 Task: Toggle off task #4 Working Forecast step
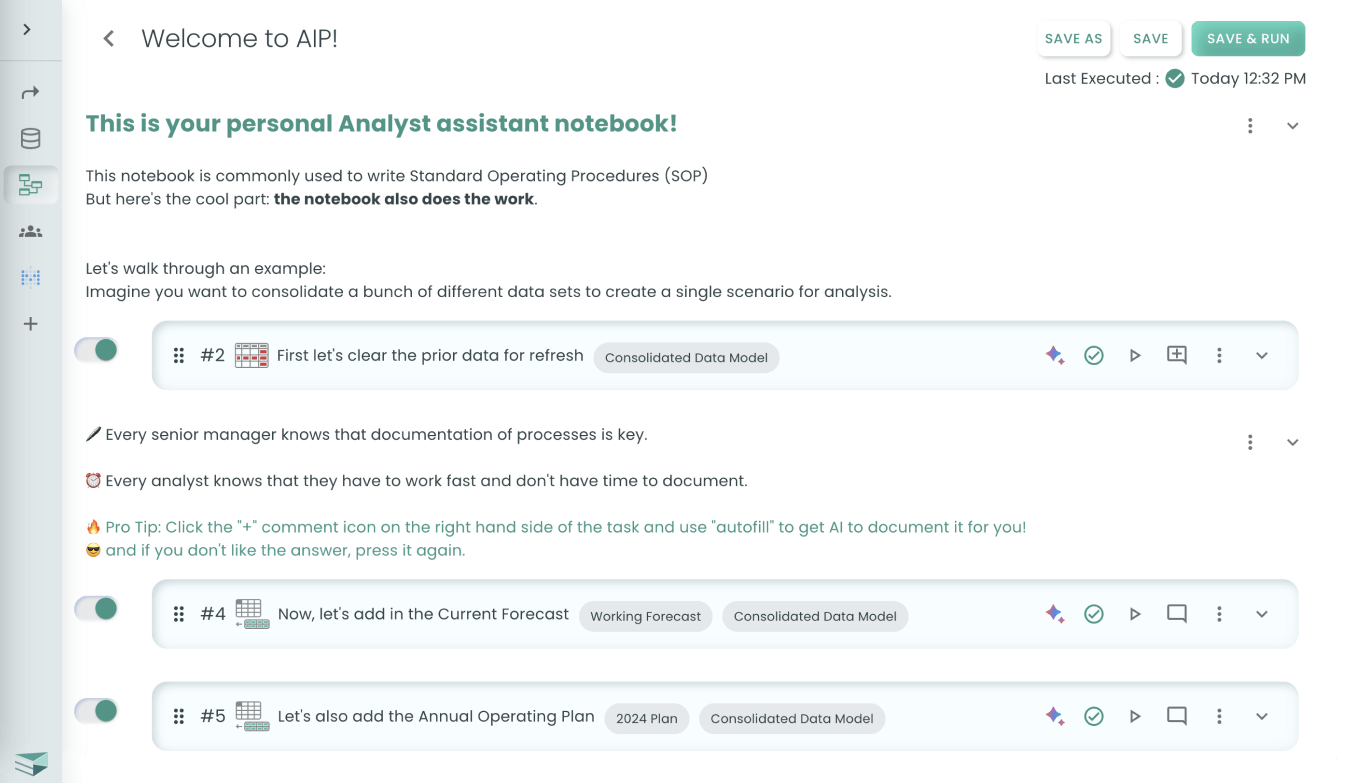95,608
